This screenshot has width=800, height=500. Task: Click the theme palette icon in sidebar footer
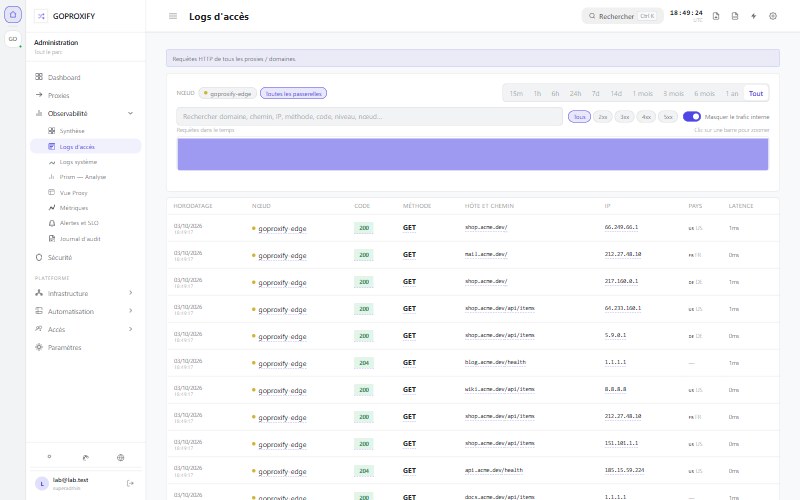[x=85, y=458]
